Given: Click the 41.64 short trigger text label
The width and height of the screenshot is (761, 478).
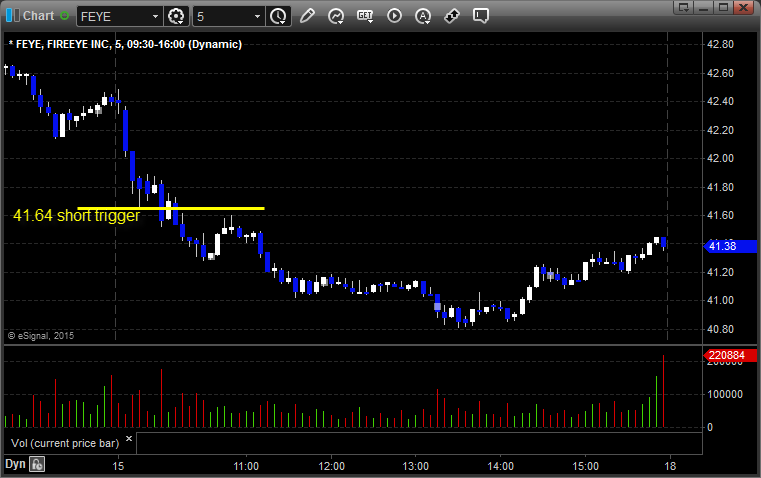Looking at the screenshot, I should [76, 215].
